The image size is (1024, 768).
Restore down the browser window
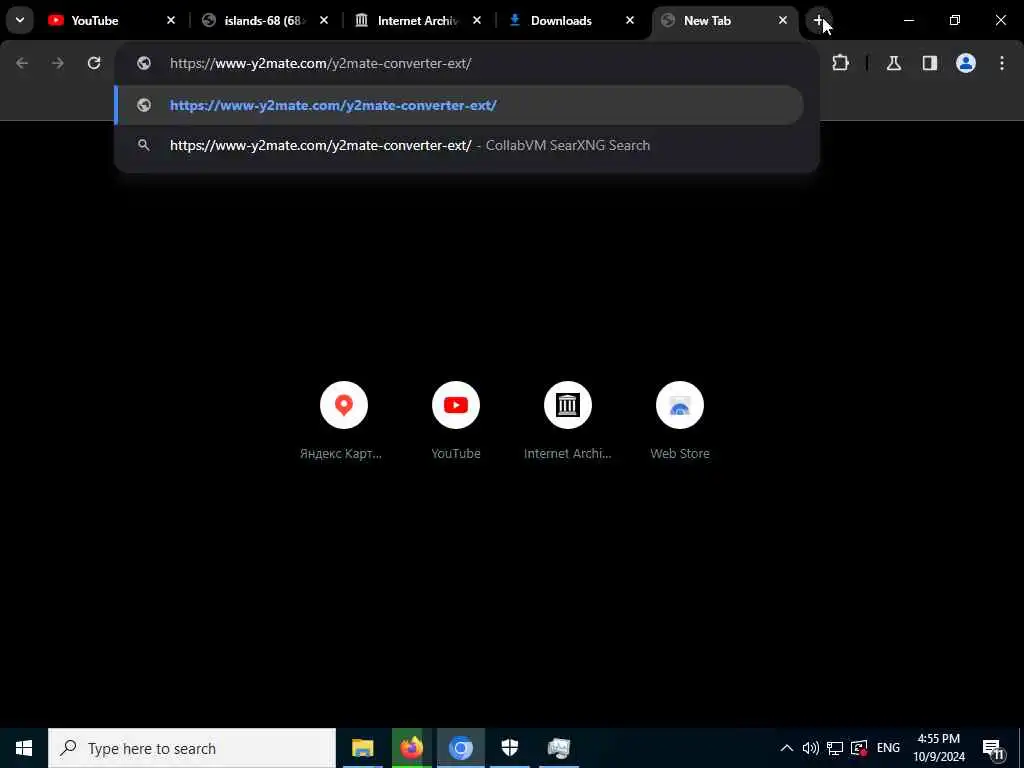tap(955, 20)
